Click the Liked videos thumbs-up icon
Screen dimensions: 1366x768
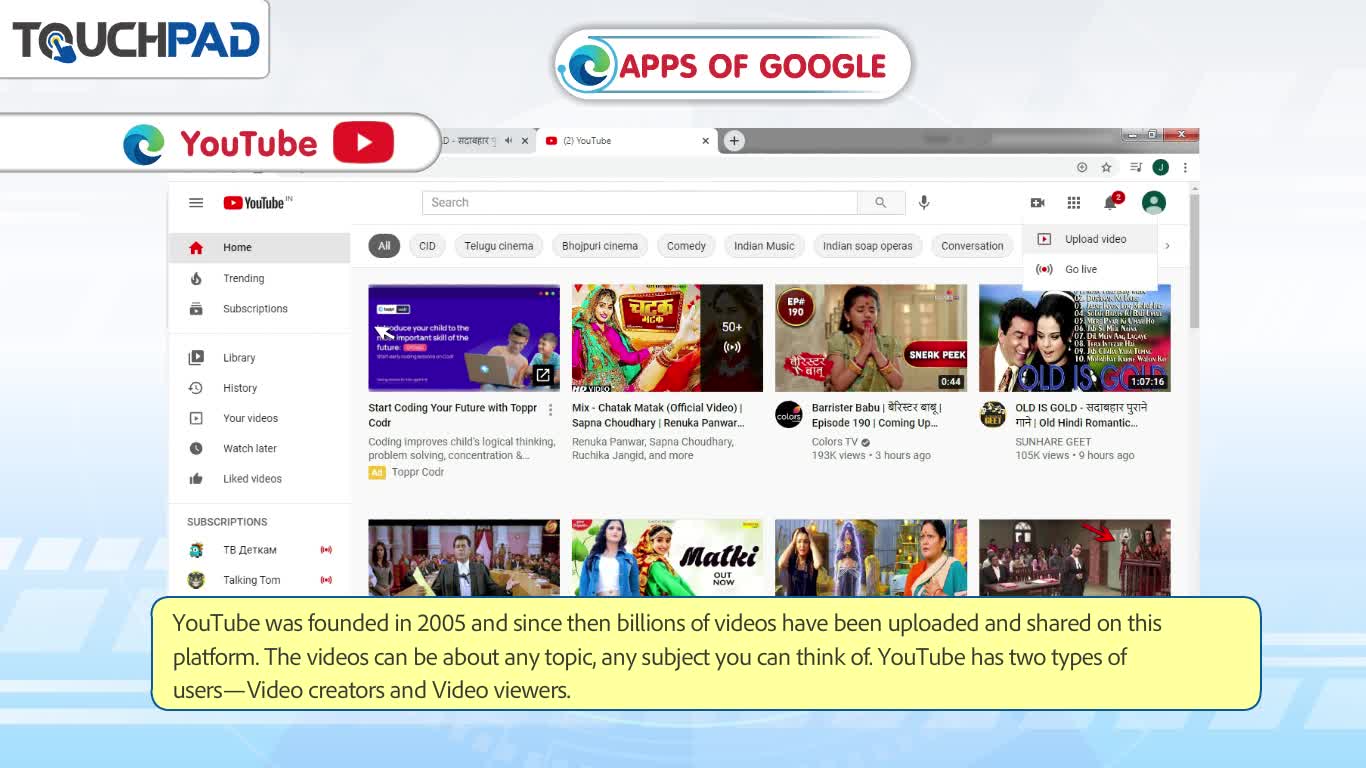tap(196, 479)
